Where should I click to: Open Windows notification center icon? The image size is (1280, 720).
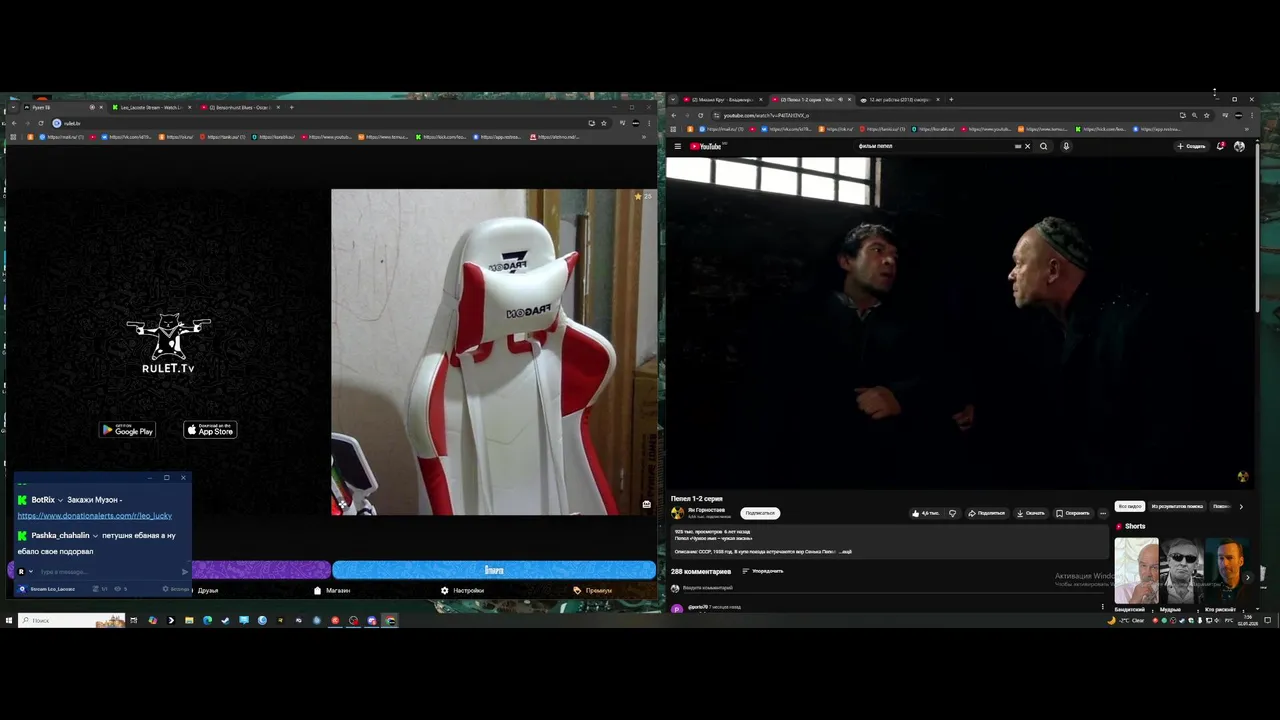click(x=1268, y=620)
